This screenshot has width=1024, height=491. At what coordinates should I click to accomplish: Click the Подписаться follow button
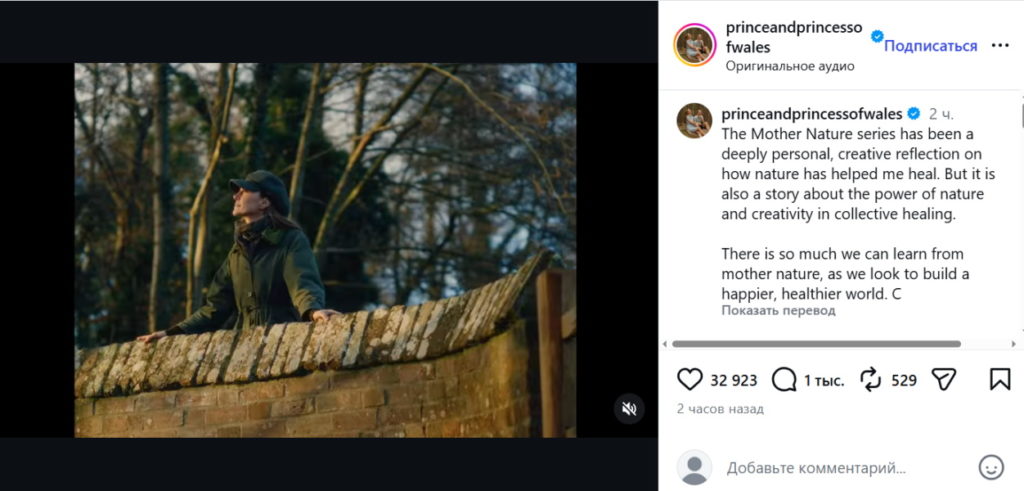click(930, 46)
